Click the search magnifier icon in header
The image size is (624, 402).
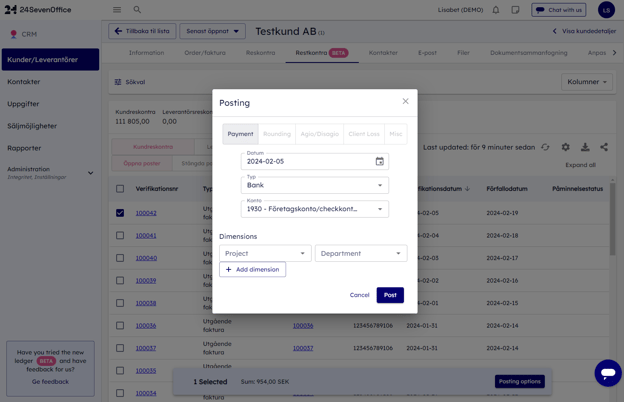[137, 10]
